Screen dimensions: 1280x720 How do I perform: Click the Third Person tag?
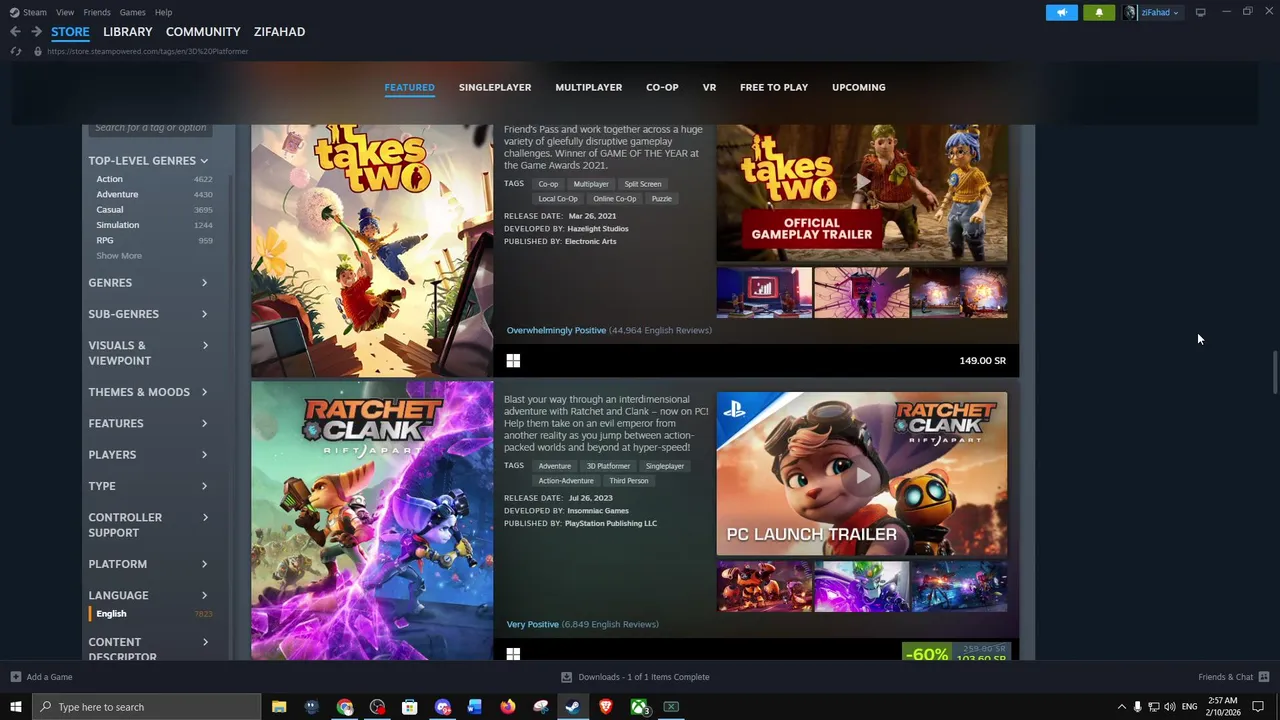coord(629,481)
